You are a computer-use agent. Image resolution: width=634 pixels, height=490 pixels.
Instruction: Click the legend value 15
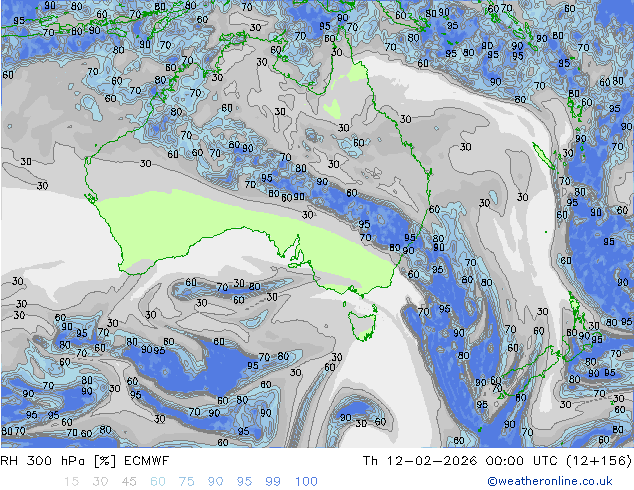click(x=71, y=482)
